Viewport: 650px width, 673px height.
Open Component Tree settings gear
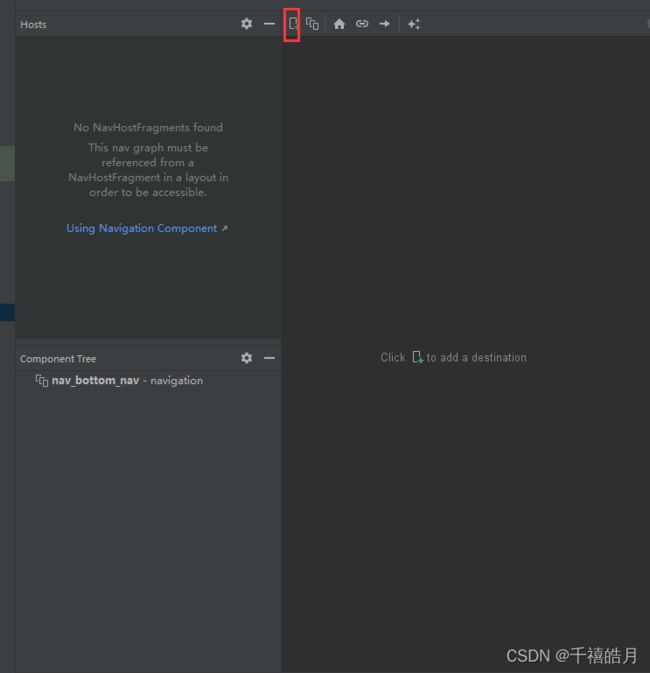246,358
